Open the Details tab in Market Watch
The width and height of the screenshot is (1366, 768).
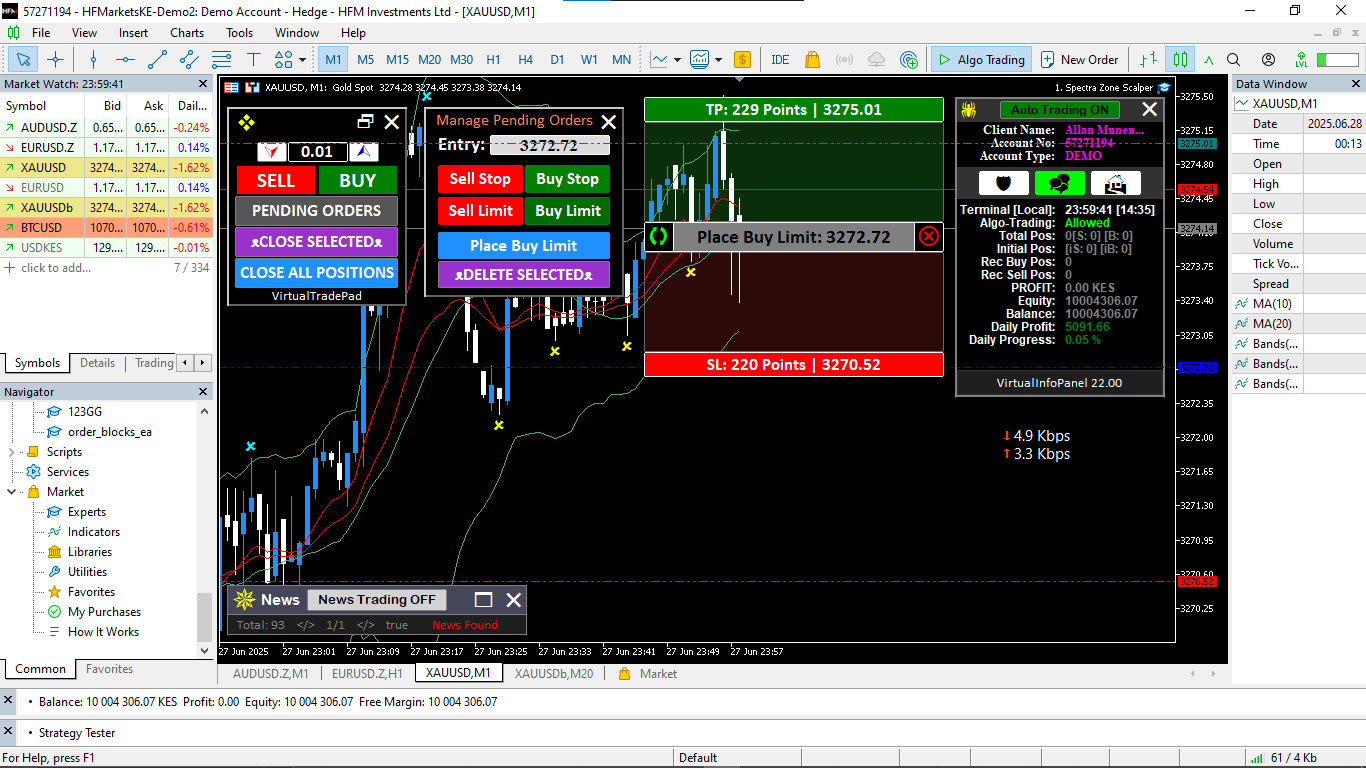coord(97,363)
